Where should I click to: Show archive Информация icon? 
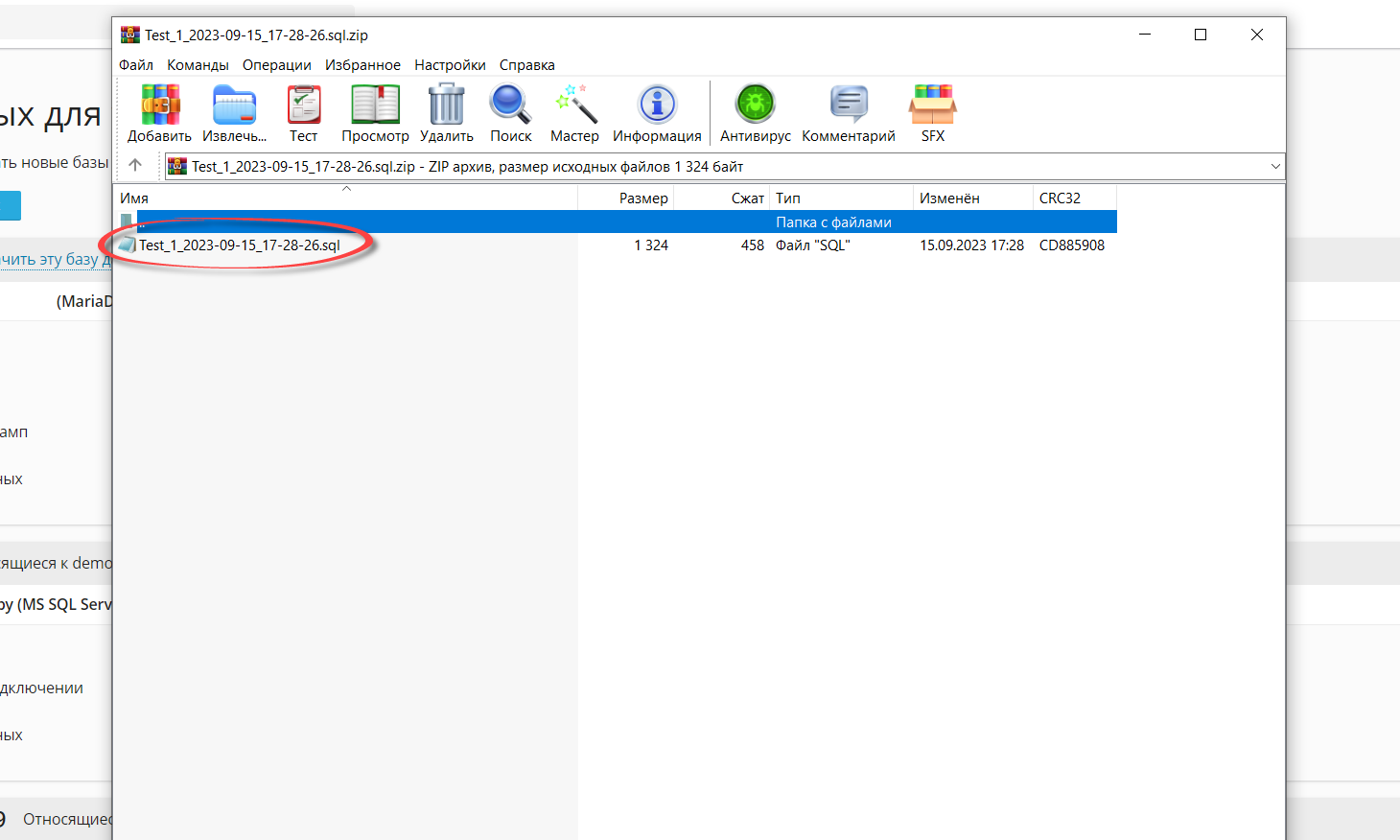pyautogui.click(x=657, y=105)
